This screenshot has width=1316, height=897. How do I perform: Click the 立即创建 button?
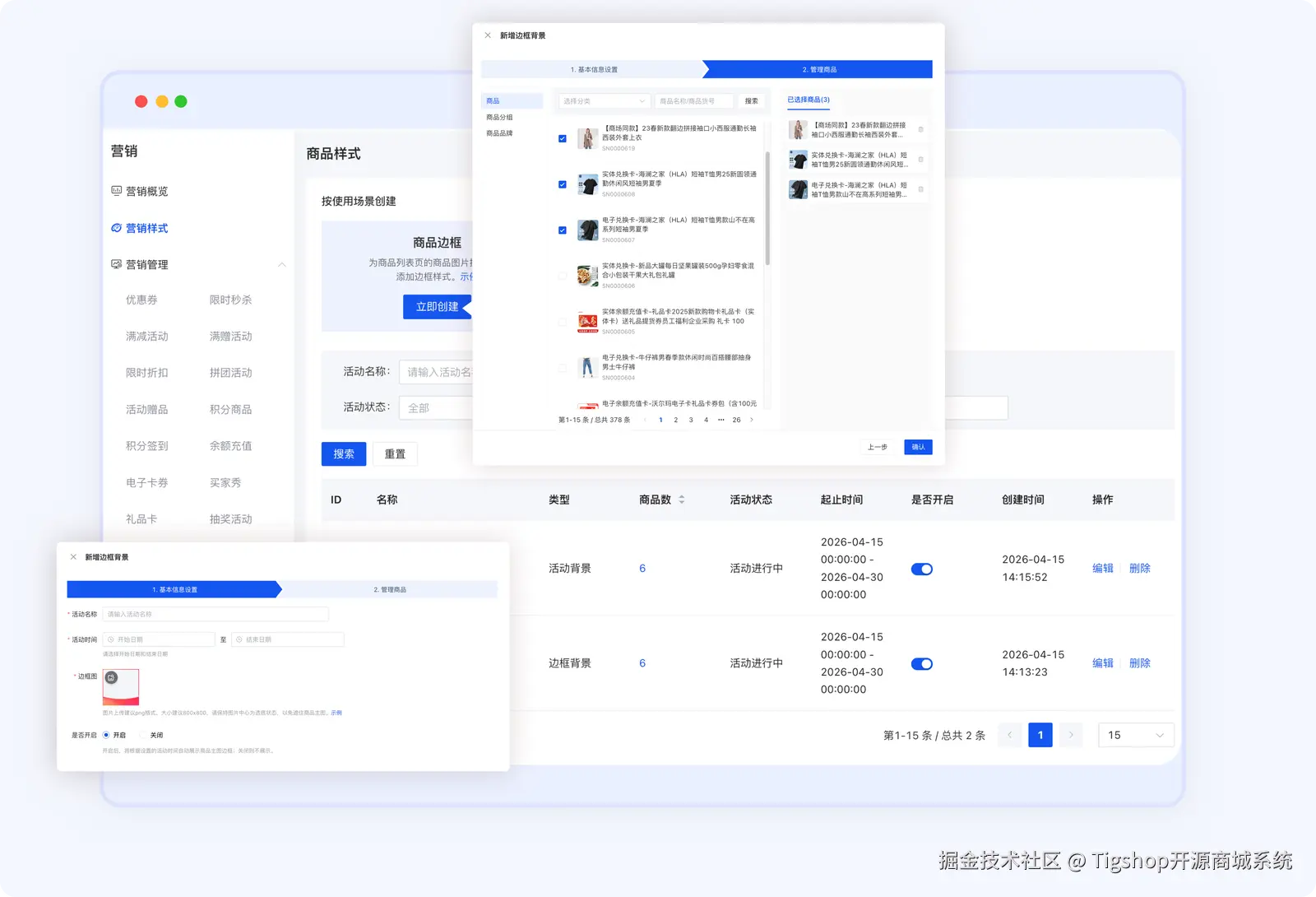click(437, 306)
